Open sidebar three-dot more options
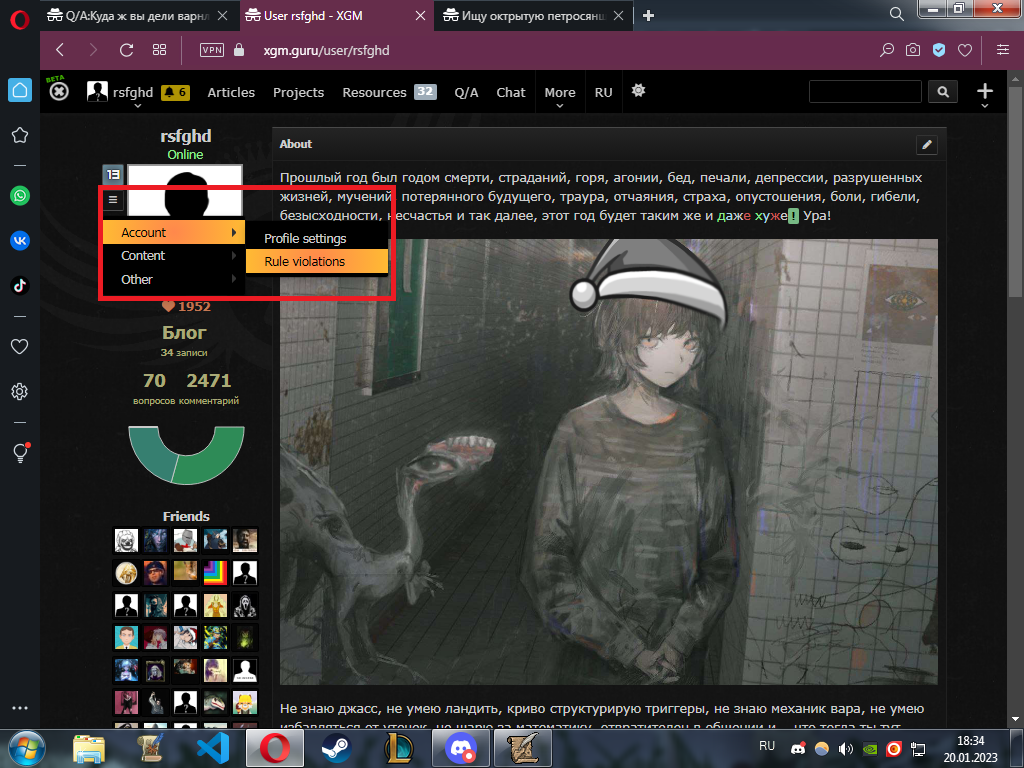This screenshot has width=1024, height=768. click(x=20, y=708)
